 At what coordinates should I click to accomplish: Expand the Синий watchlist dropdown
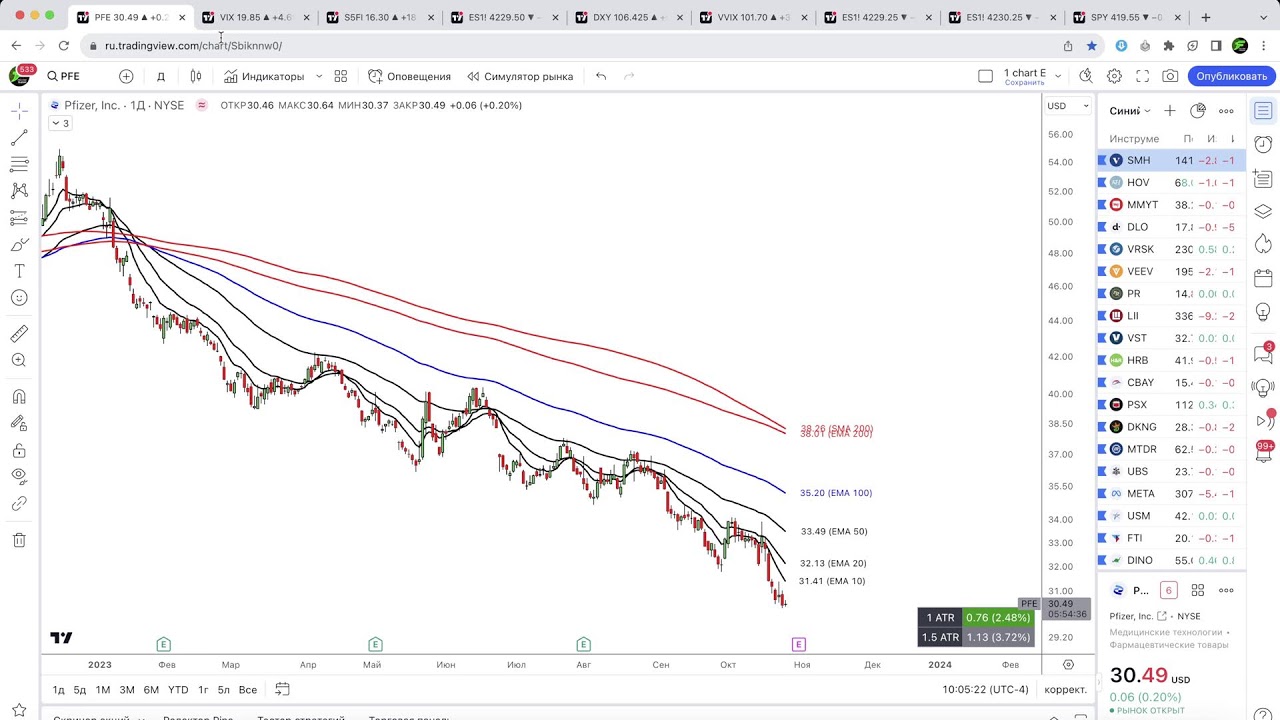(x=1130, y=111)
